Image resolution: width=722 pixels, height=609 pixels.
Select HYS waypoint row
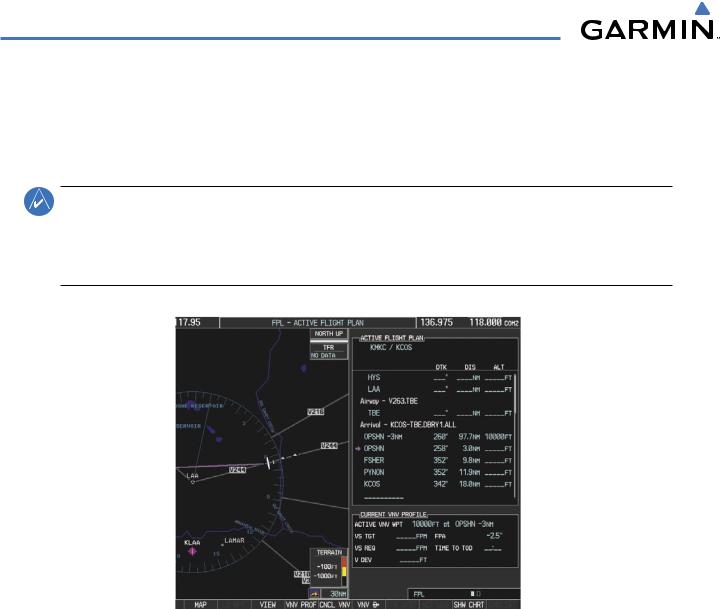435,377
